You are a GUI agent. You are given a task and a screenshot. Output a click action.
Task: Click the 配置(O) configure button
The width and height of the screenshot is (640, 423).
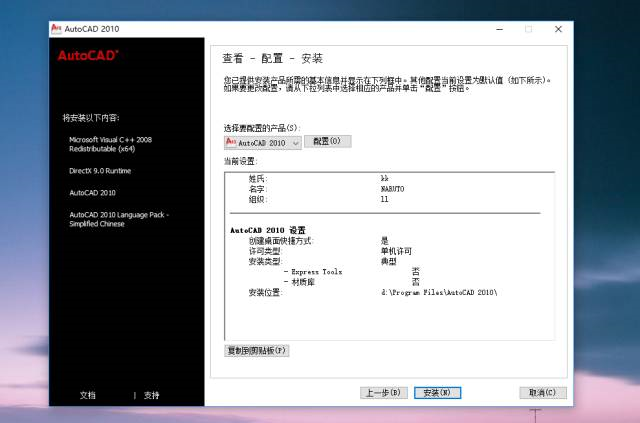tap(327, 141)
